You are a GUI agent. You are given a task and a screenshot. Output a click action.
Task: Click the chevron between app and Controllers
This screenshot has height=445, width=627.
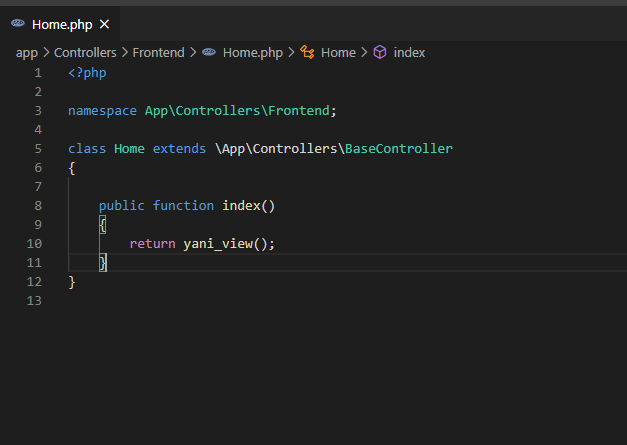pos(45,52)
